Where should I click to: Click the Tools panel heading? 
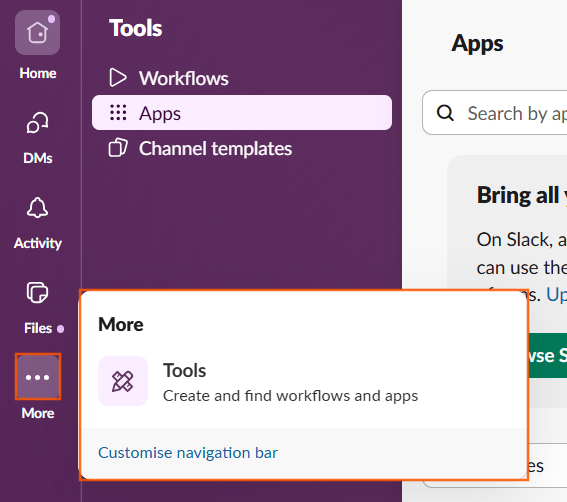[136, 28]
